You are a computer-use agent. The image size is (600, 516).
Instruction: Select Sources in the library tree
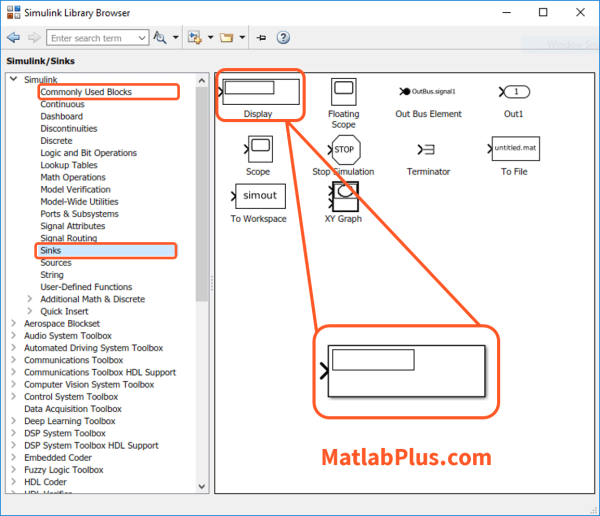point(56,263)
